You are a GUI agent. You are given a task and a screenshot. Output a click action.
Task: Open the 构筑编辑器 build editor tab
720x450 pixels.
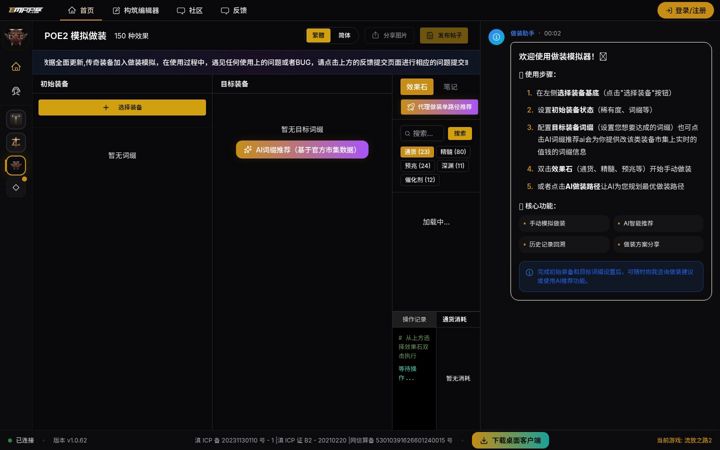[x=136, y=10]
